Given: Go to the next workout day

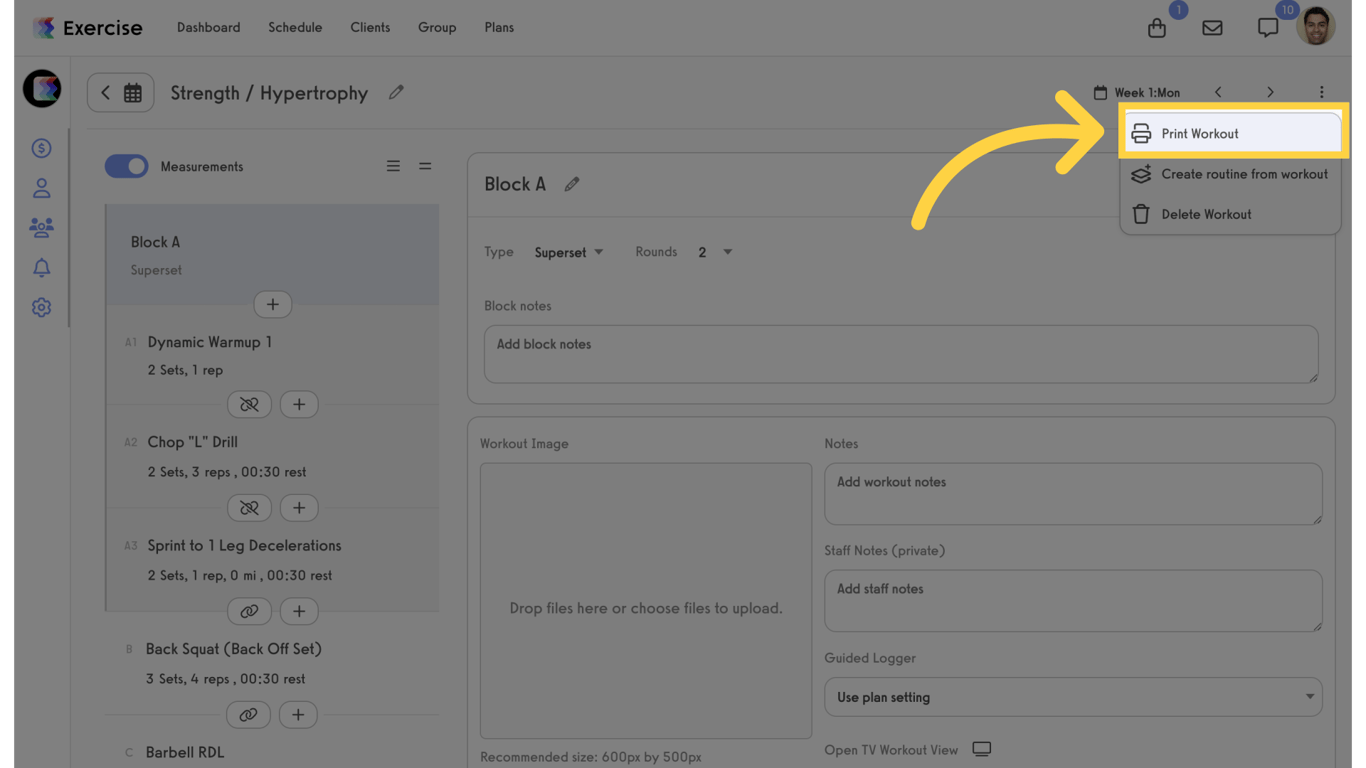Looking at the screenshot, I should point(1270,92).
